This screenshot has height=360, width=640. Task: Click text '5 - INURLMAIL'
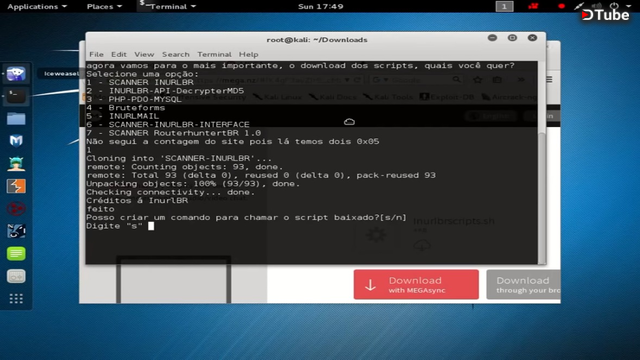point(122,116)
